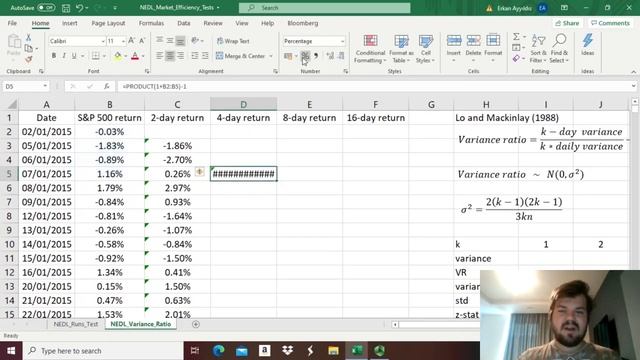Align text to the right
Image resolution: width=640 pixels, height=360 pixels.
click(180, 56)
